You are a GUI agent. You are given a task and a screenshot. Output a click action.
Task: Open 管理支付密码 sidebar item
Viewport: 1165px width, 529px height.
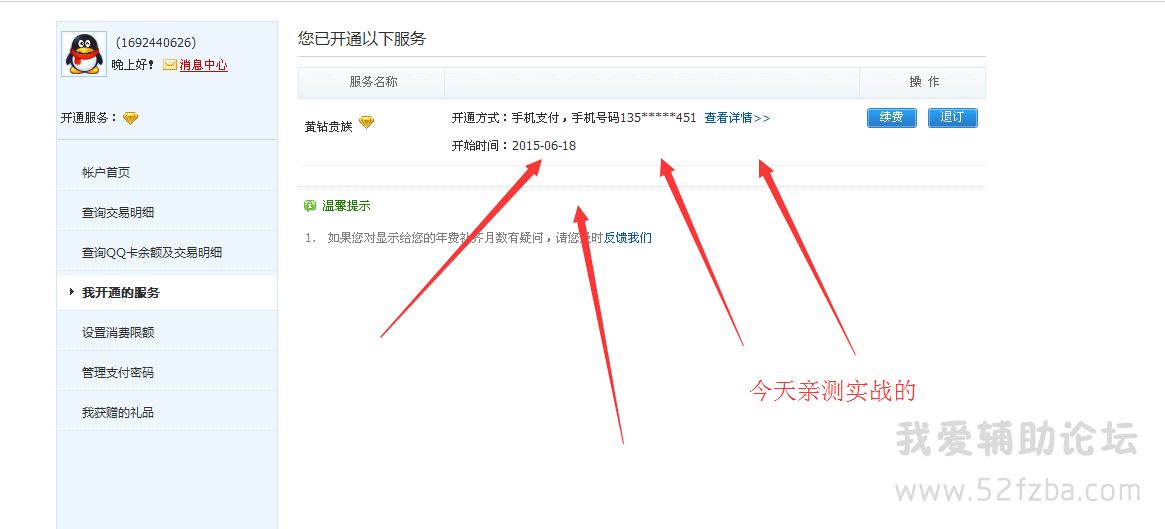pos(118,372)
